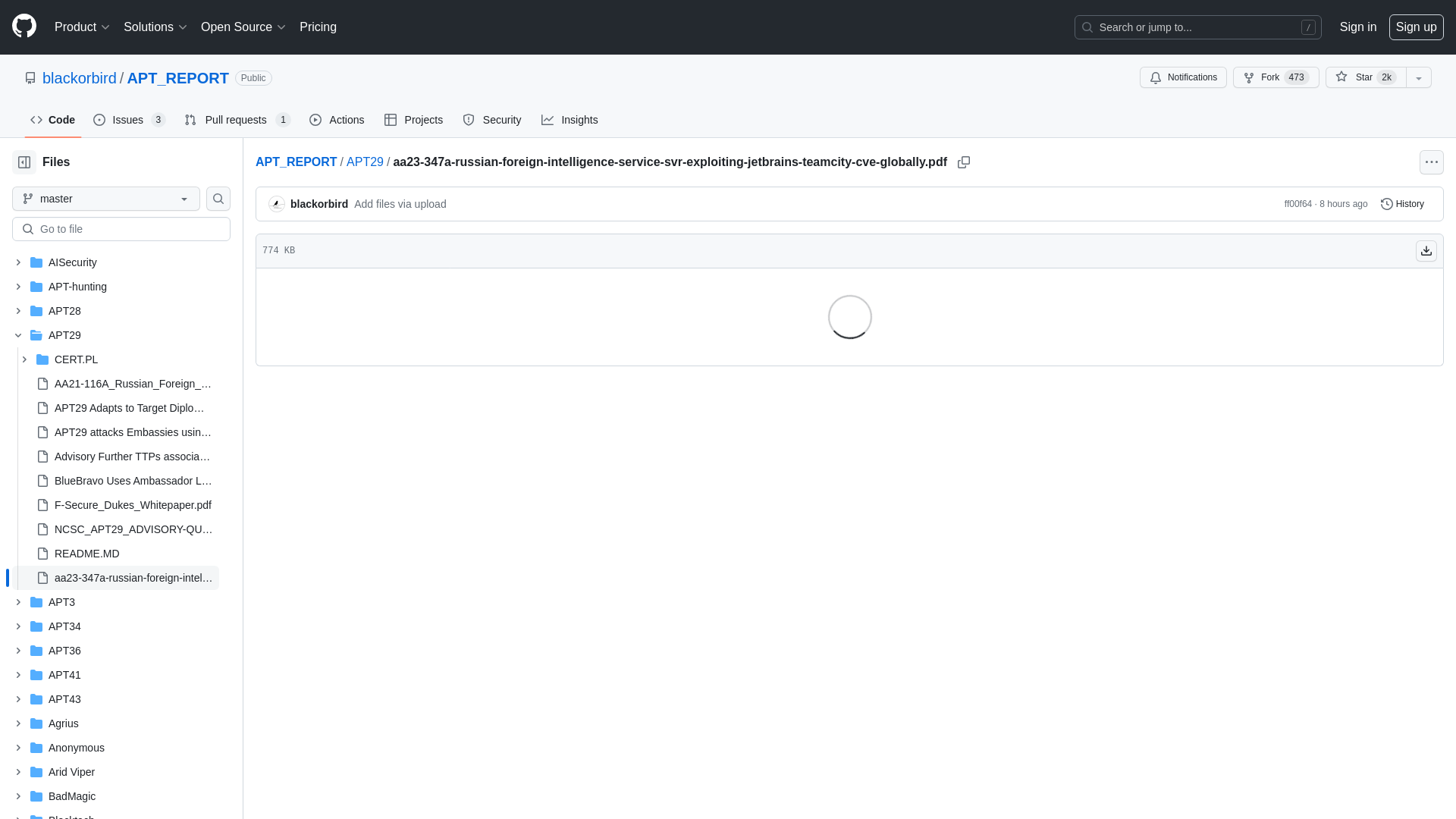Expand the APT-hunting folder
Viewport: 1456px width, 819px height.
[x=18, y=287]
